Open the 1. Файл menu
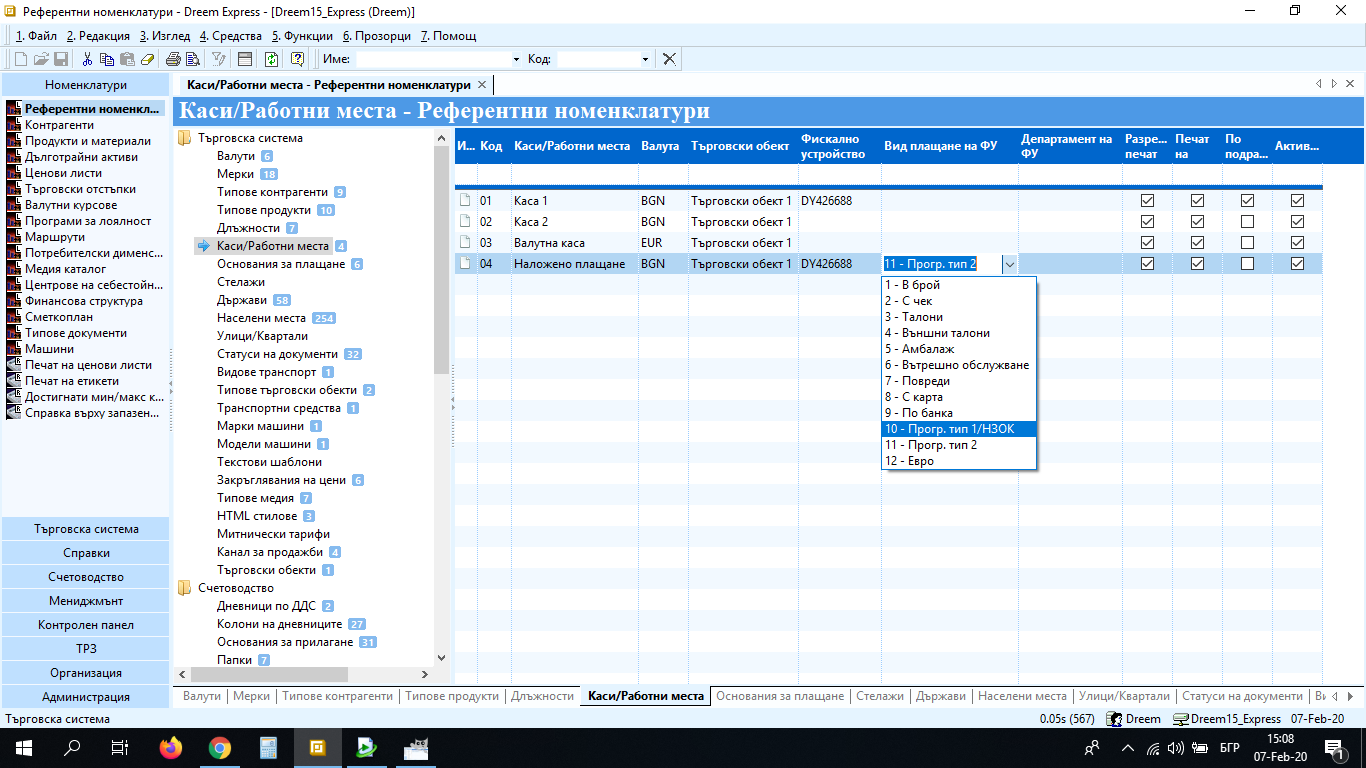This screenshot has width=1366, height=768. click(x=36, y=36)
